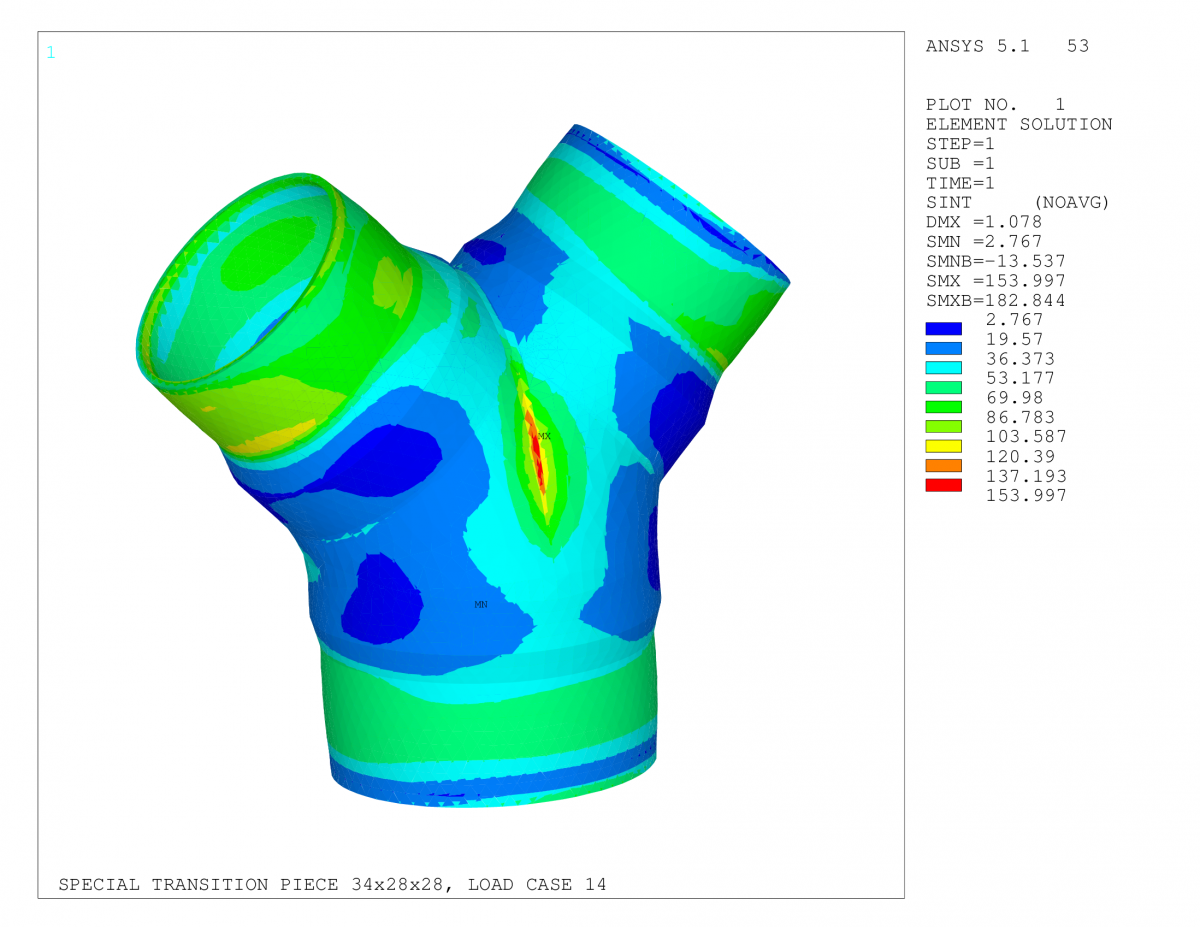Click the legend value 19.57
Viewport: 1200px width, 927px height.
pos(1015,339)
